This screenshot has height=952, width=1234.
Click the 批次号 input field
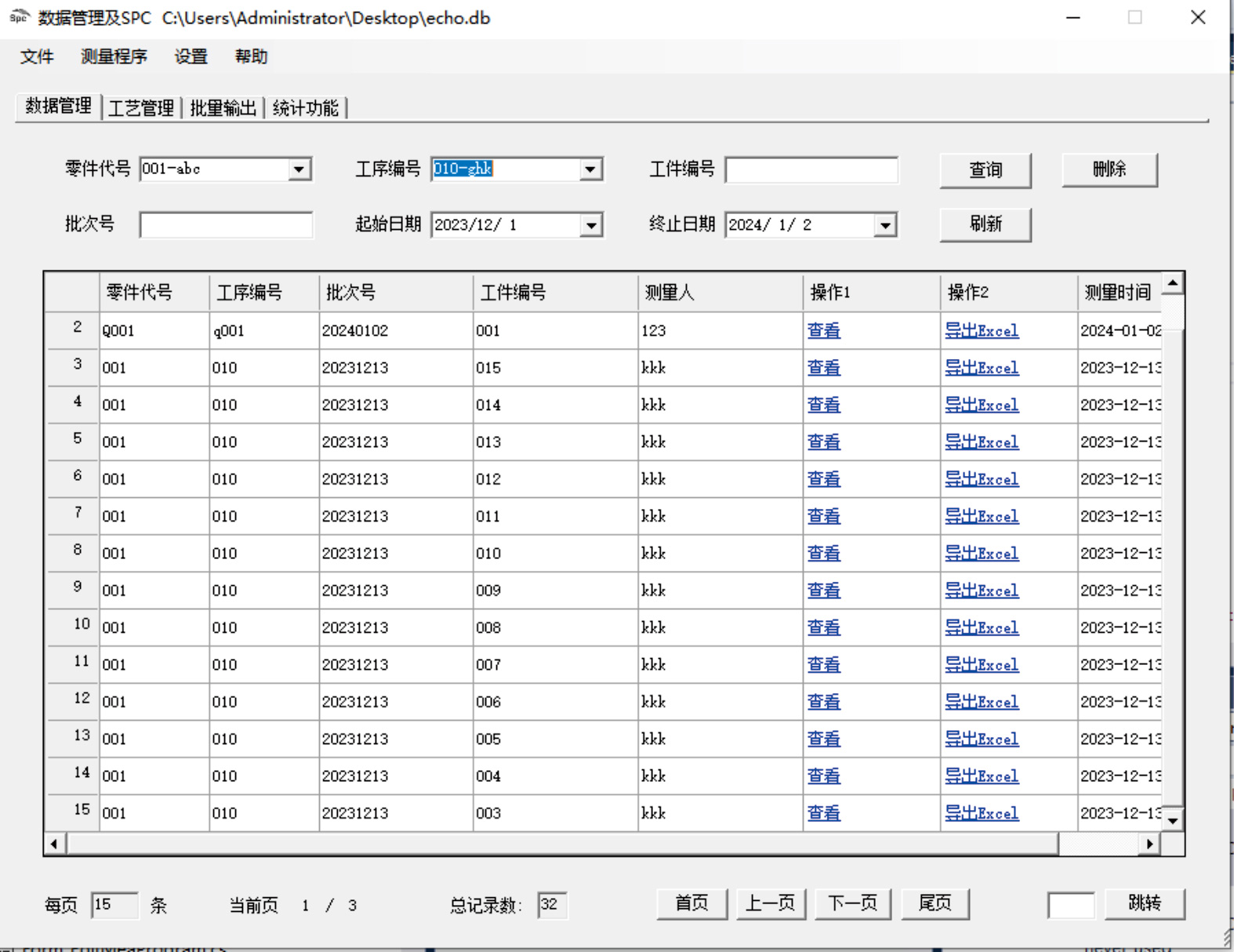226,225
